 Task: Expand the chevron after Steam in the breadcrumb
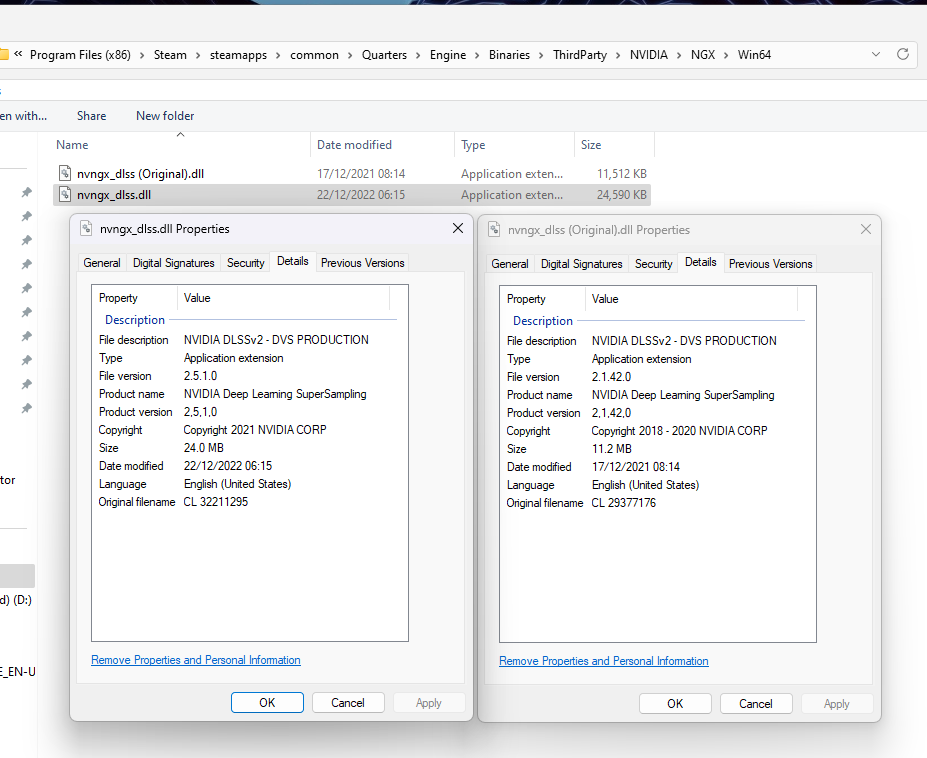click(197, 55)
